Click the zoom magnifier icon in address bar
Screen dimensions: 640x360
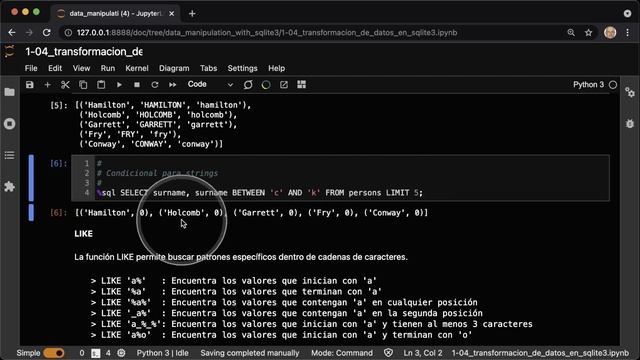pos(571,33)
